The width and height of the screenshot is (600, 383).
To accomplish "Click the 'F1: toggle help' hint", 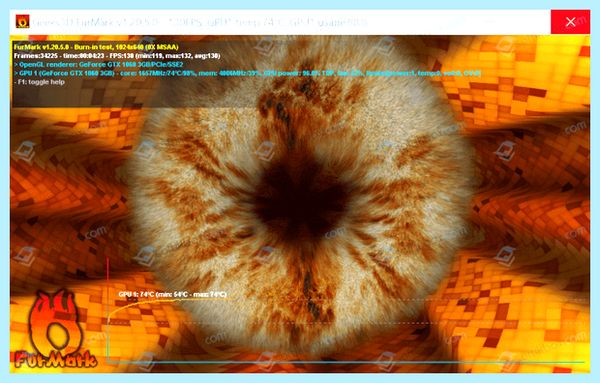I will (39, 82).
